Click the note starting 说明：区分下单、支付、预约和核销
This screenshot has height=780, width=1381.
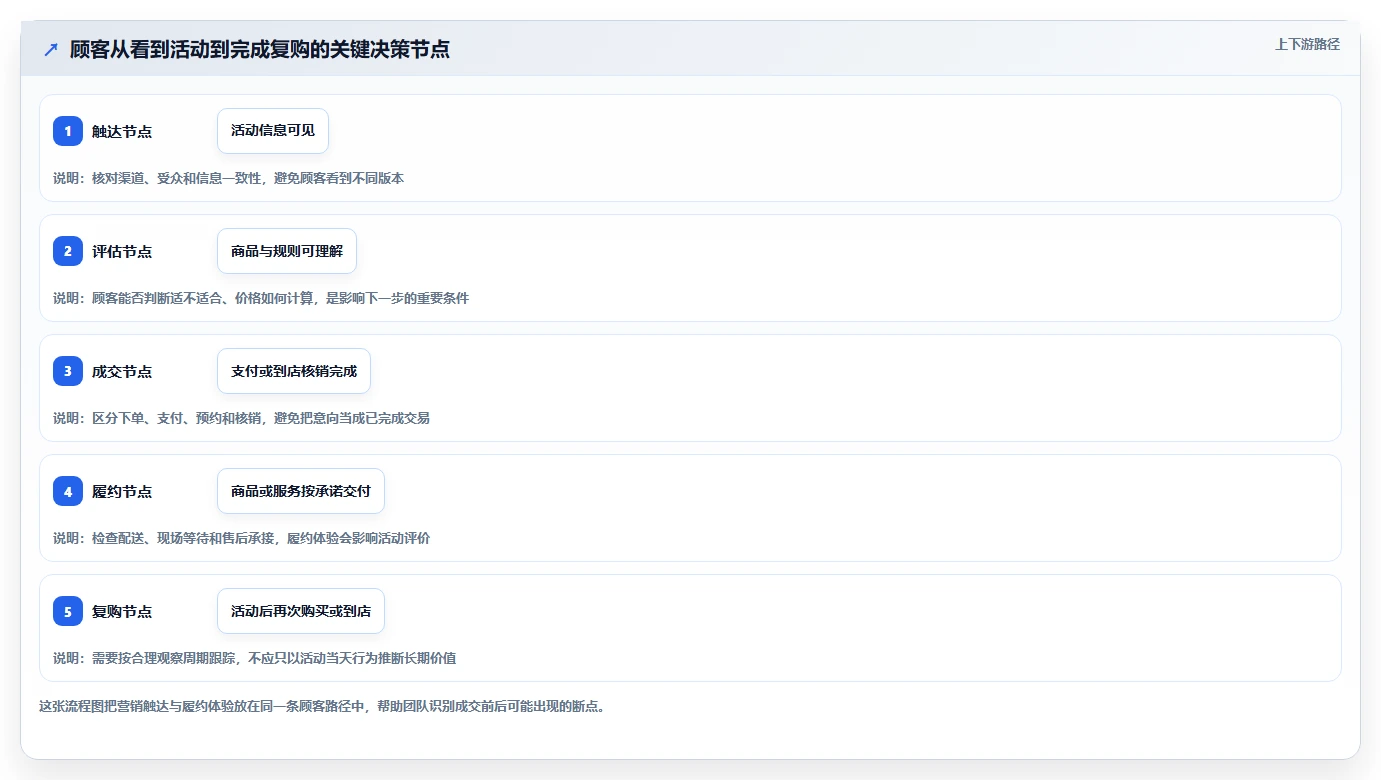[242, 418]
